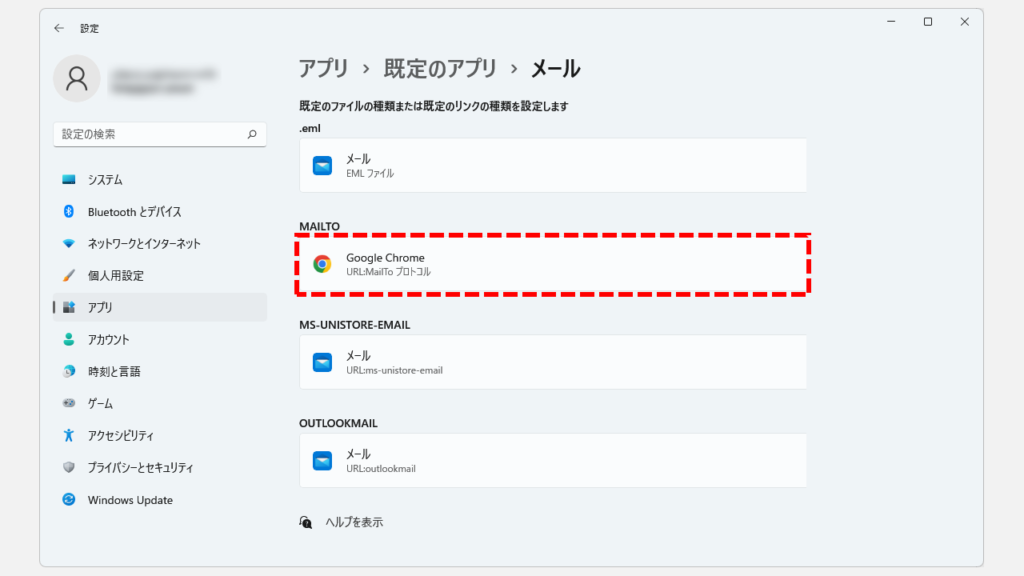This screenshot has width=1024, height=576.
Task: Click the search magnifier icon
Action: [251, 134]
